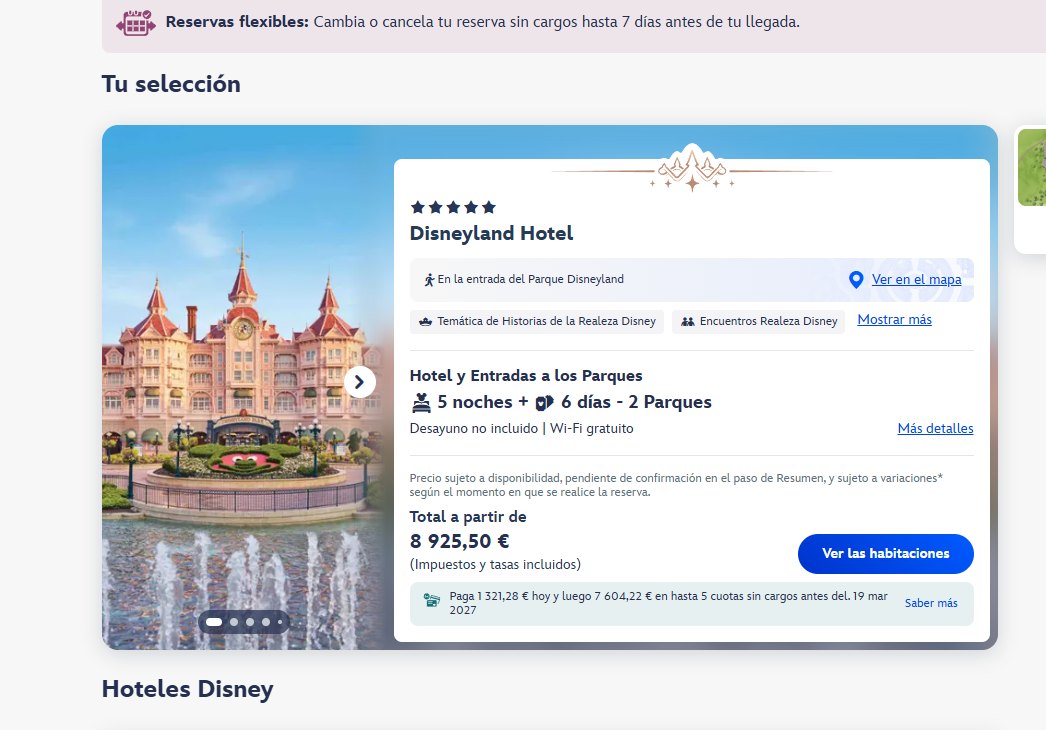
Task: Click the payment plan icon
Action: pos(432,601)
